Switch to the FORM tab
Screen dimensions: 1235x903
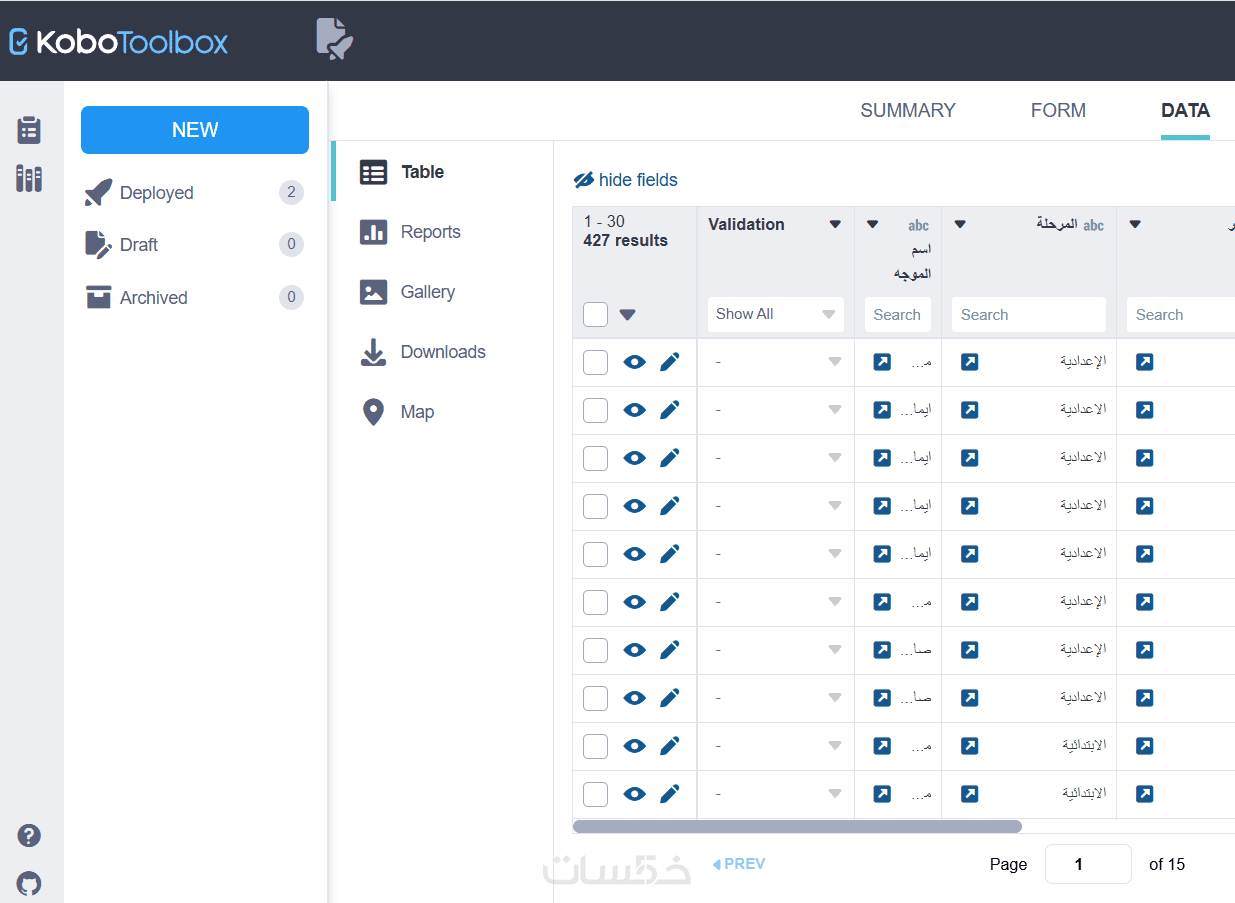[x=1058, y=111]
